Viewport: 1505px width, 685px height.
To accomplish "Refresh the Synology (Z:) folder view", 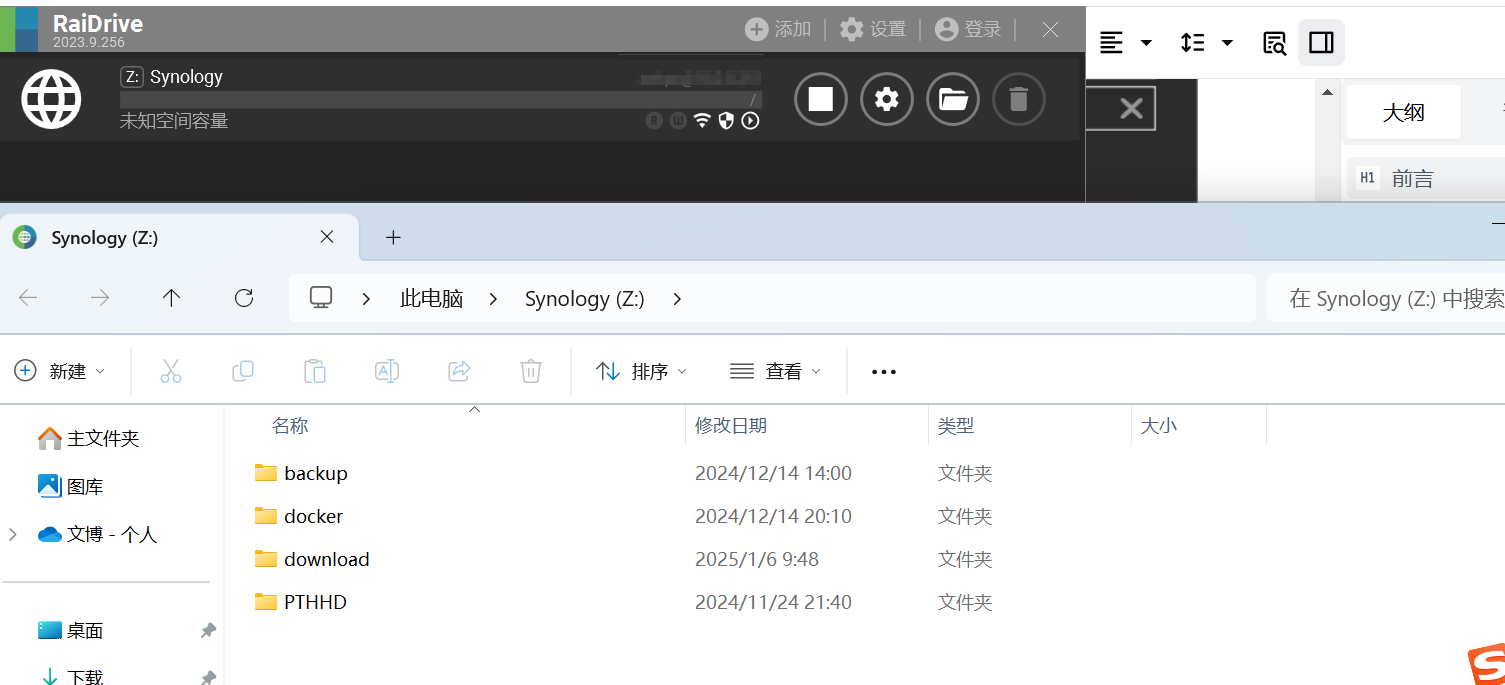I will (x=243, y=298).
